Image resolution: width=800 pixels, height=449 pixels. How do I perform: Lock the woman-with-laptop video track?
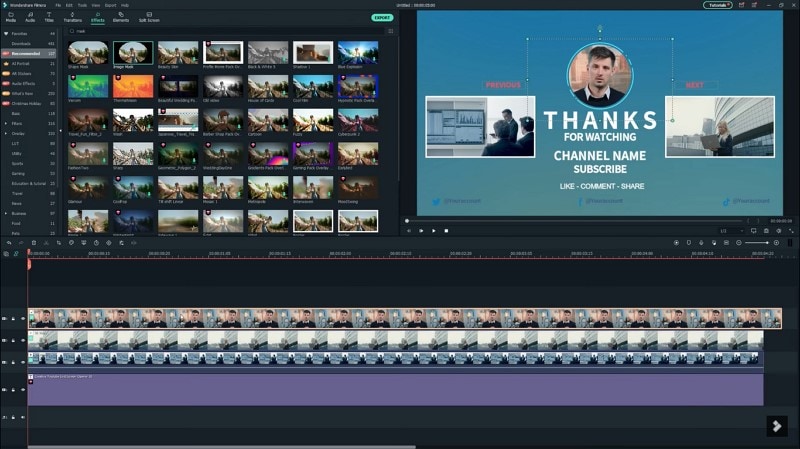[13, 340]
